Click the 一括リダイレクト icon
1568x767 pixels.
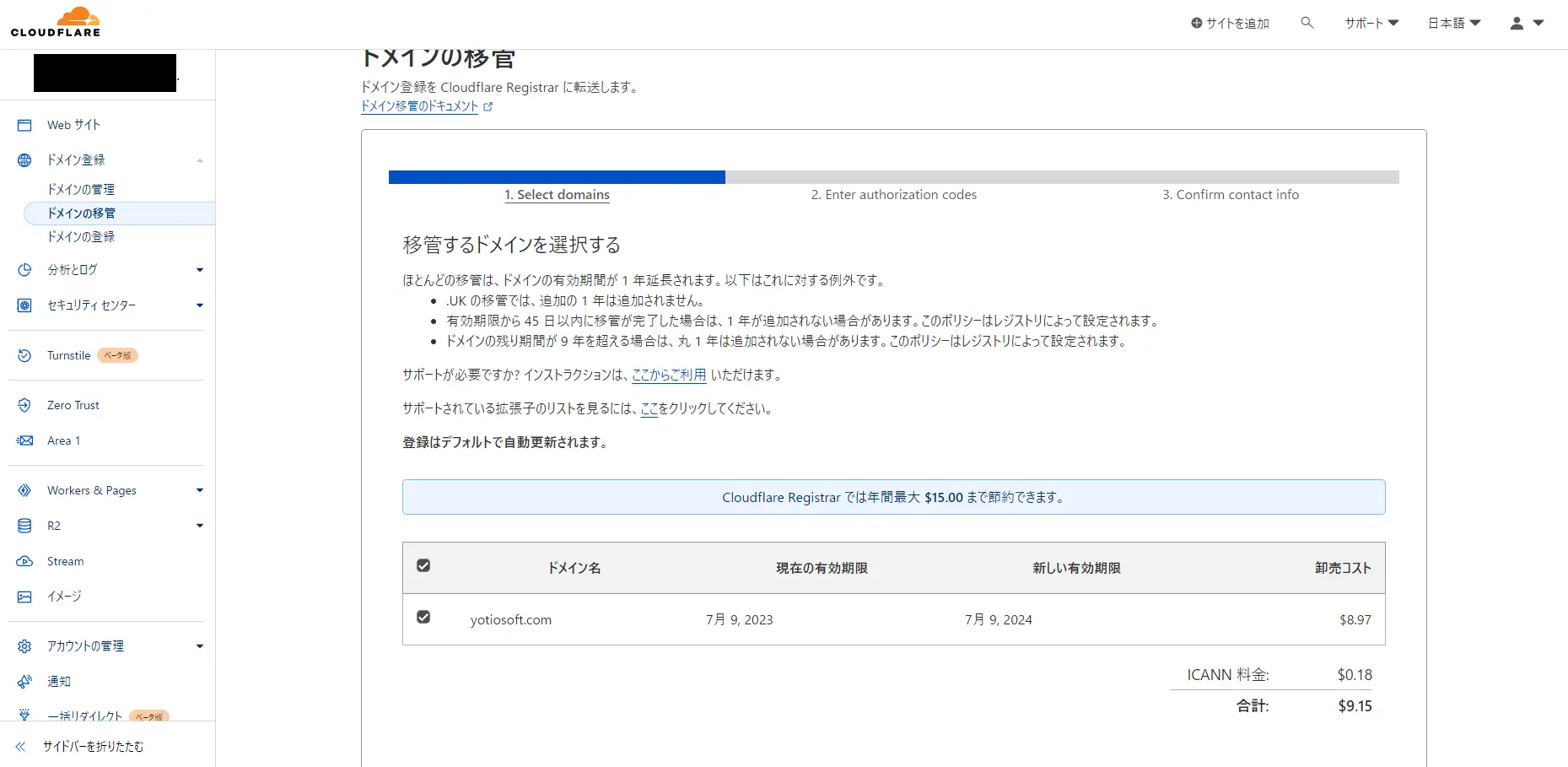[24, 716]
